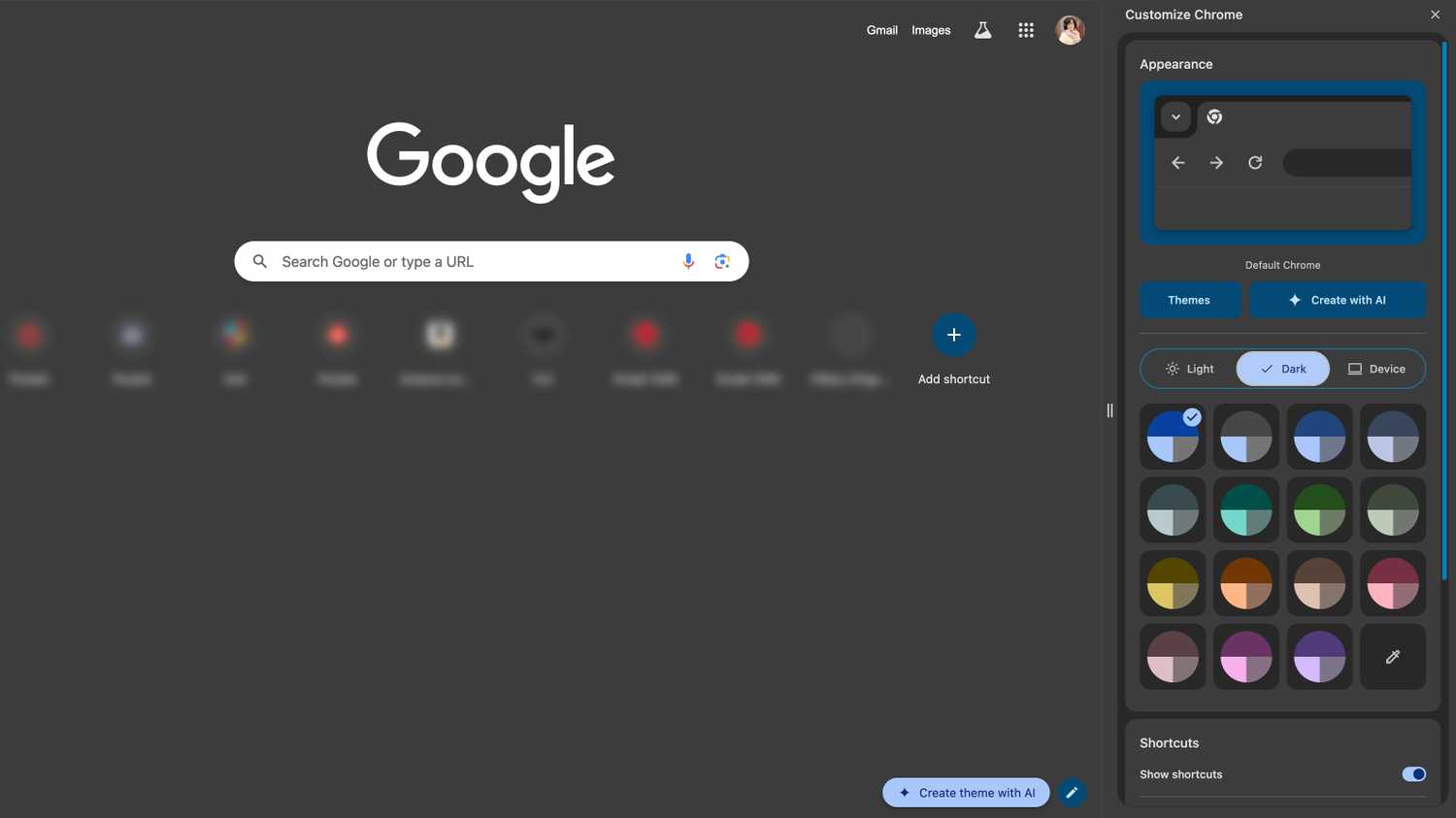Open the Images link
The height and width of the screenshot is (818, 1456).
[x=931, y=30]
